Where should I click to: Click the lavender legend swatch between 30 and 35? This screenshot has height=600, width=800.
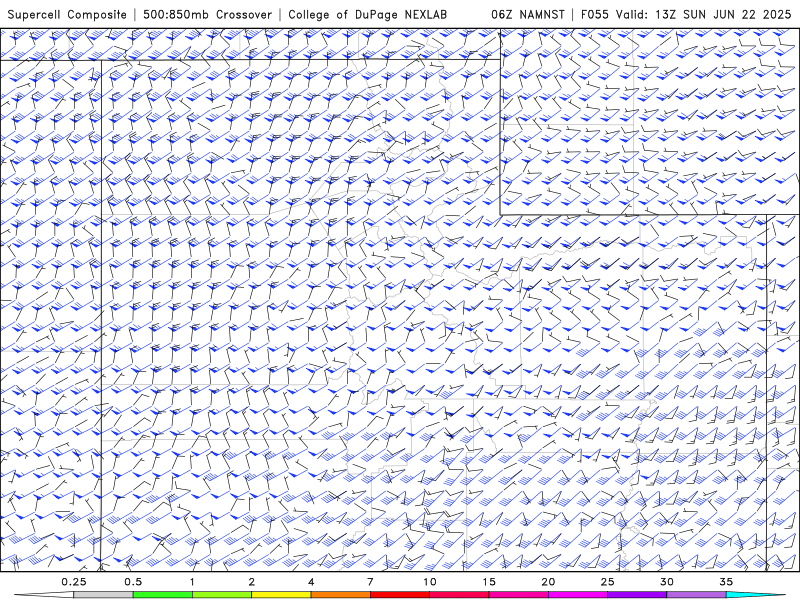click(x=696, y=595)
